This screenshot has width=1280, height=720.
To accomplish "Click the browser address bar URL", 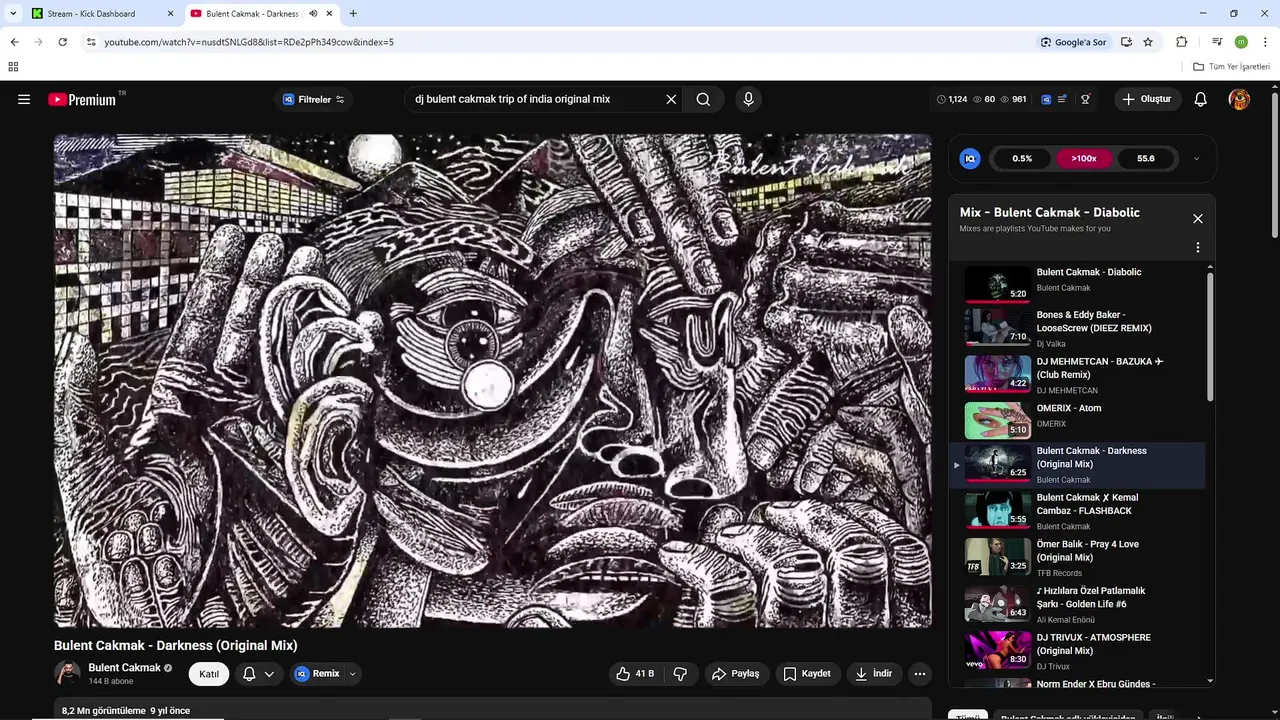I will [249, 42].
